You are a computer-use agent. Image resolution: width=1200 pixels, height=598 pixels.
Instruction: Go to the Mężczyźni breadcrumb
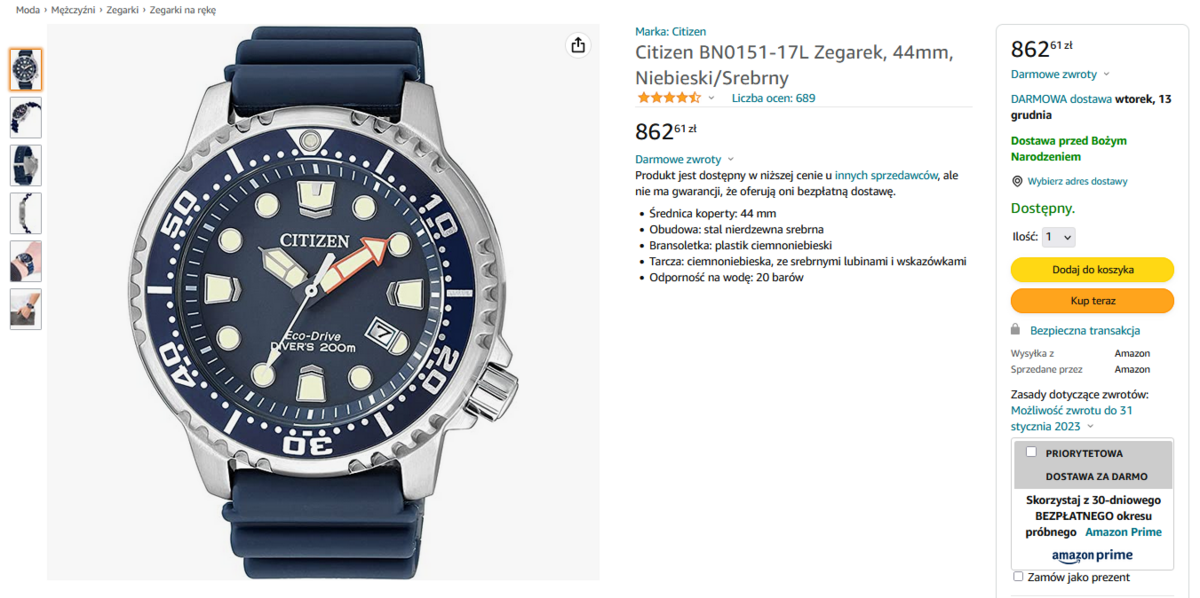73,10
